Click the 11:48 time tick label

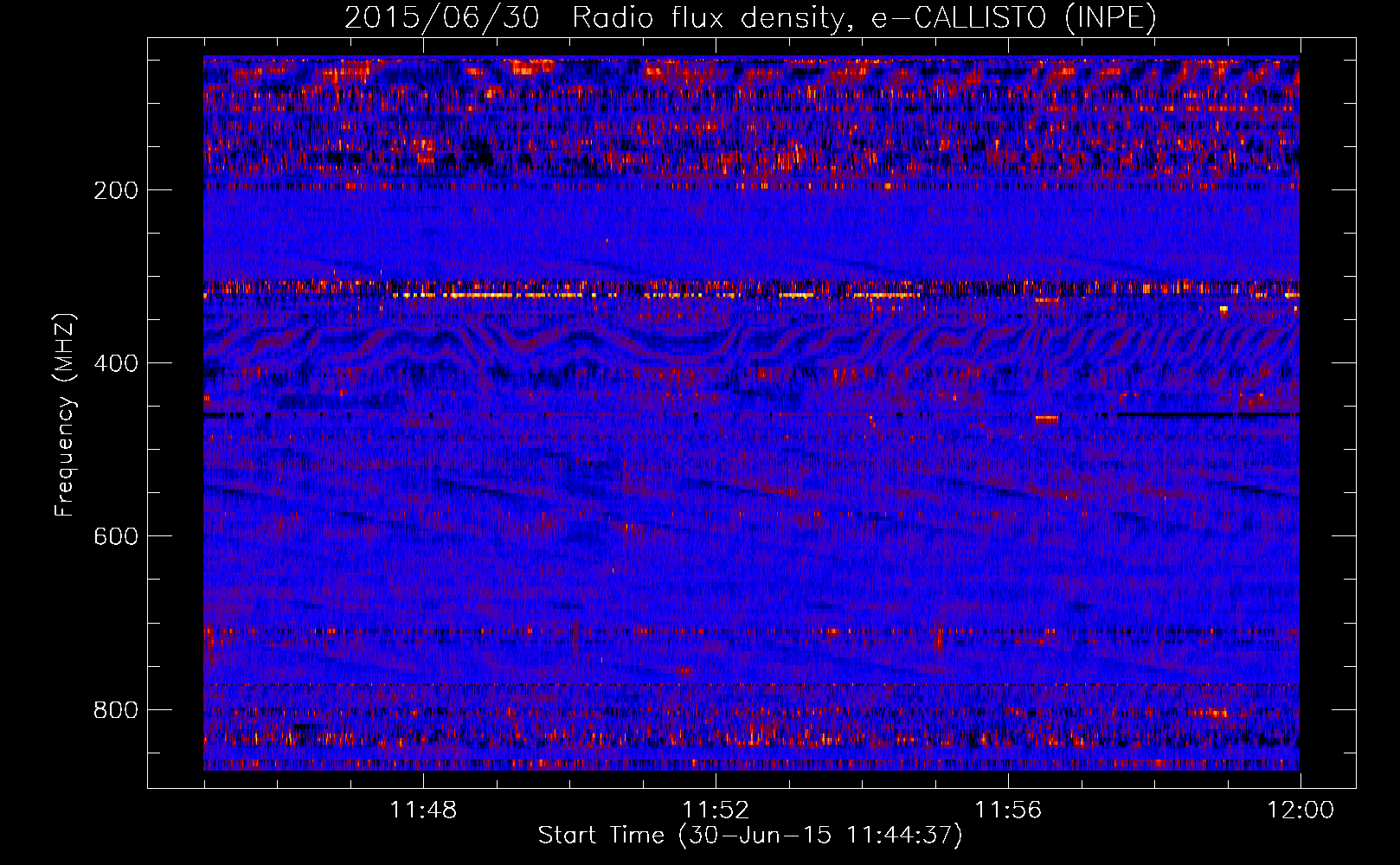423,811
